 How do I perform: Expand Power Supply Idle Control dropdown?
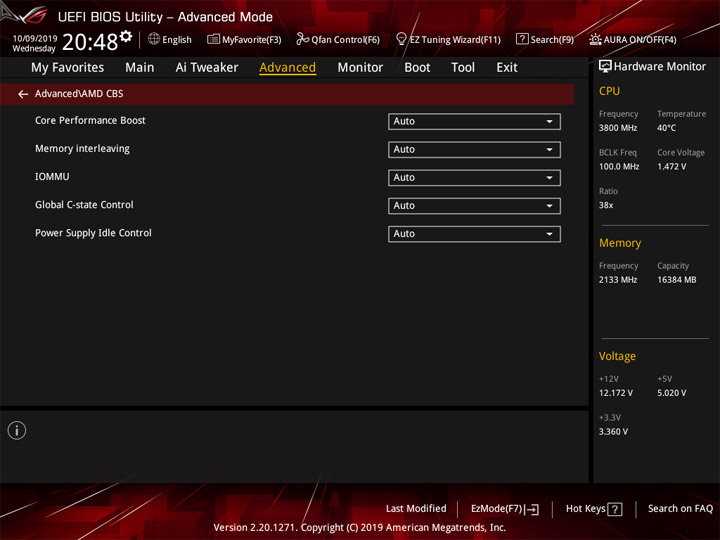point(474,234)
